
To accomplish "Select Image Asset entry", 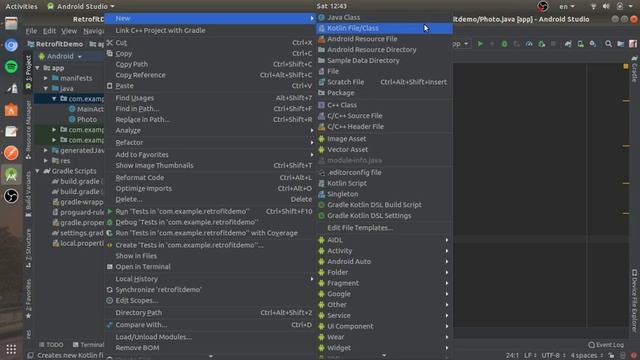I will (x=384, y=139).
